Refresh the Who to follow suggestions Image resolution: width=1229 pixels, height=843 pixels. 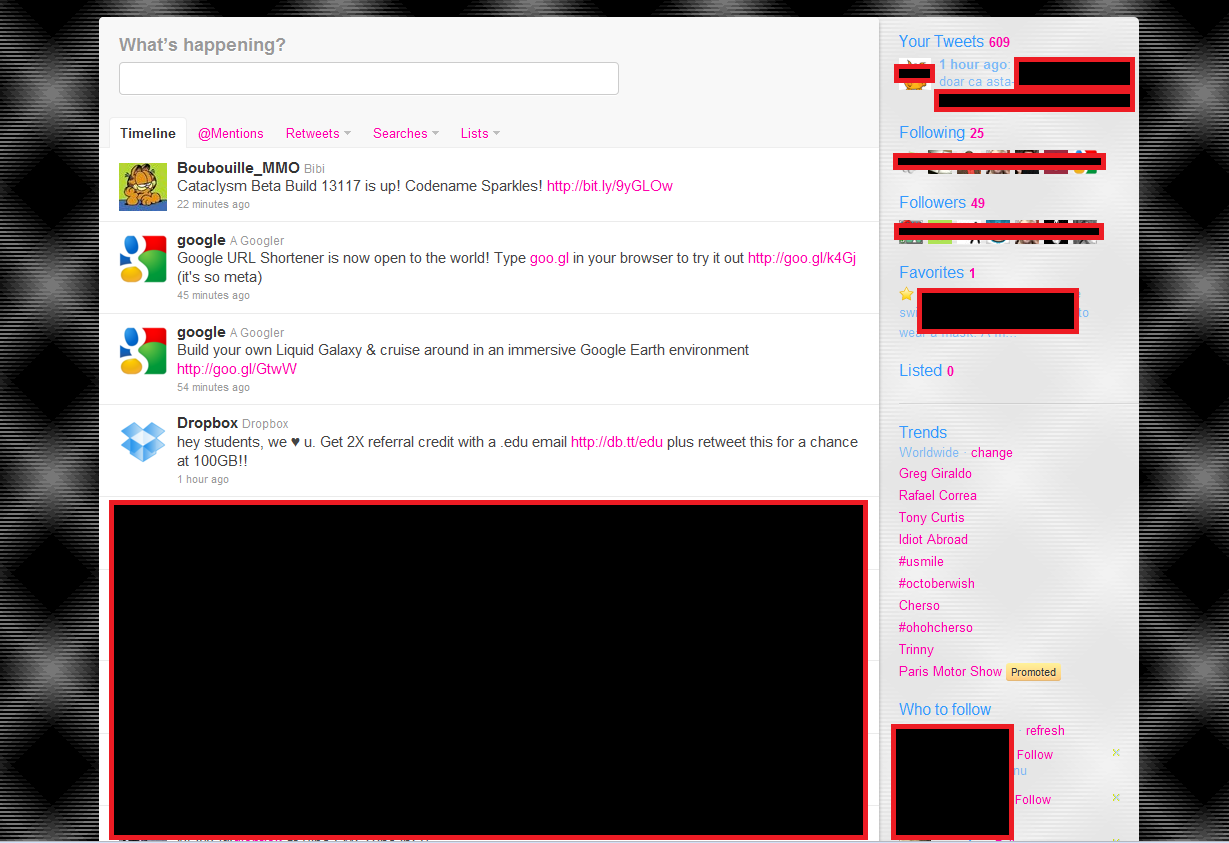point(1044,730)
